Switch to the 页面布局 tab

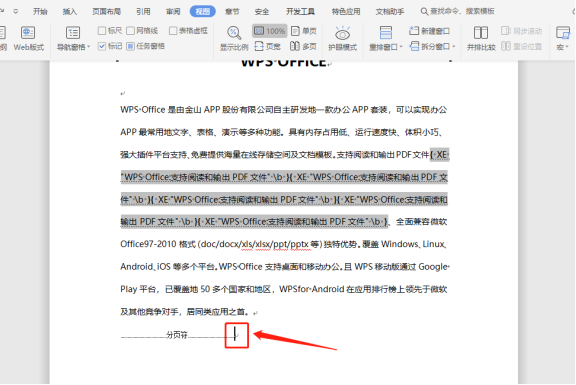(107, 11)
